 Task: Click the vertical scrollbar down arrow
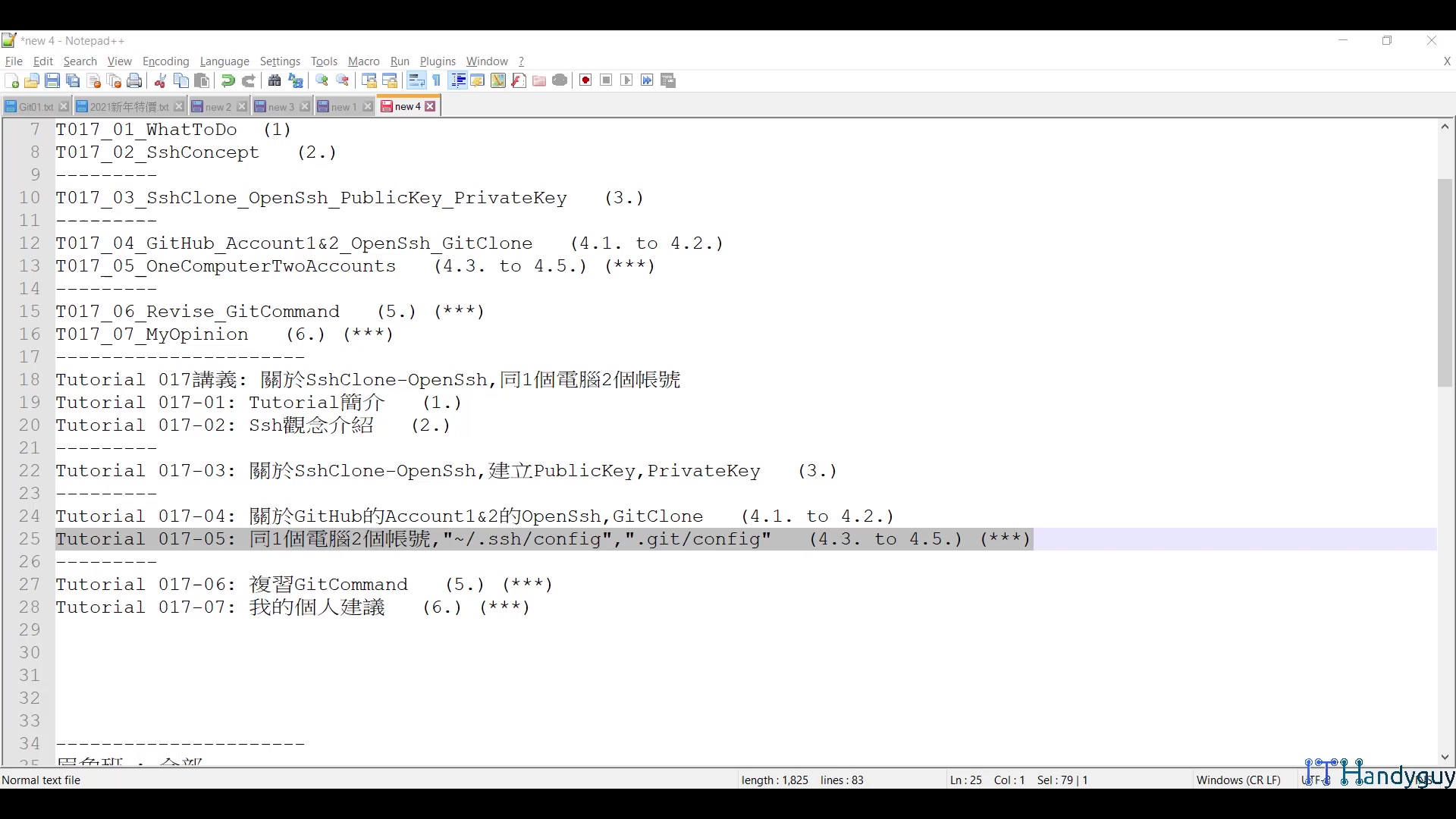1445,756
